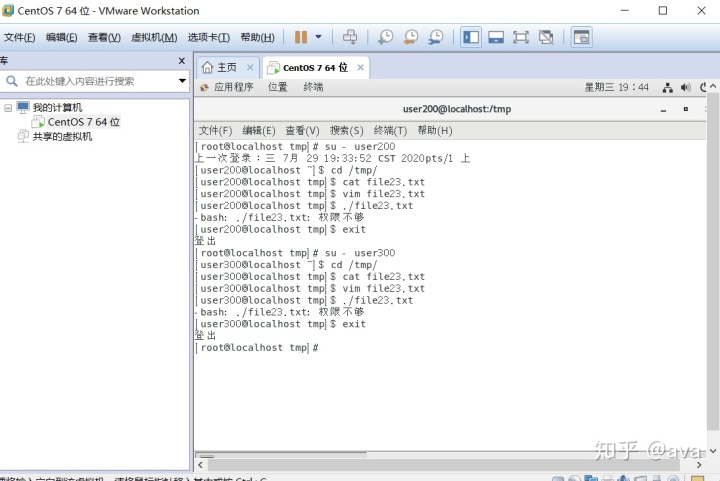Close the 主页 tab
The width and height of the screenshot is (720, 481).
pyautogui.click(x=250, y=67)
